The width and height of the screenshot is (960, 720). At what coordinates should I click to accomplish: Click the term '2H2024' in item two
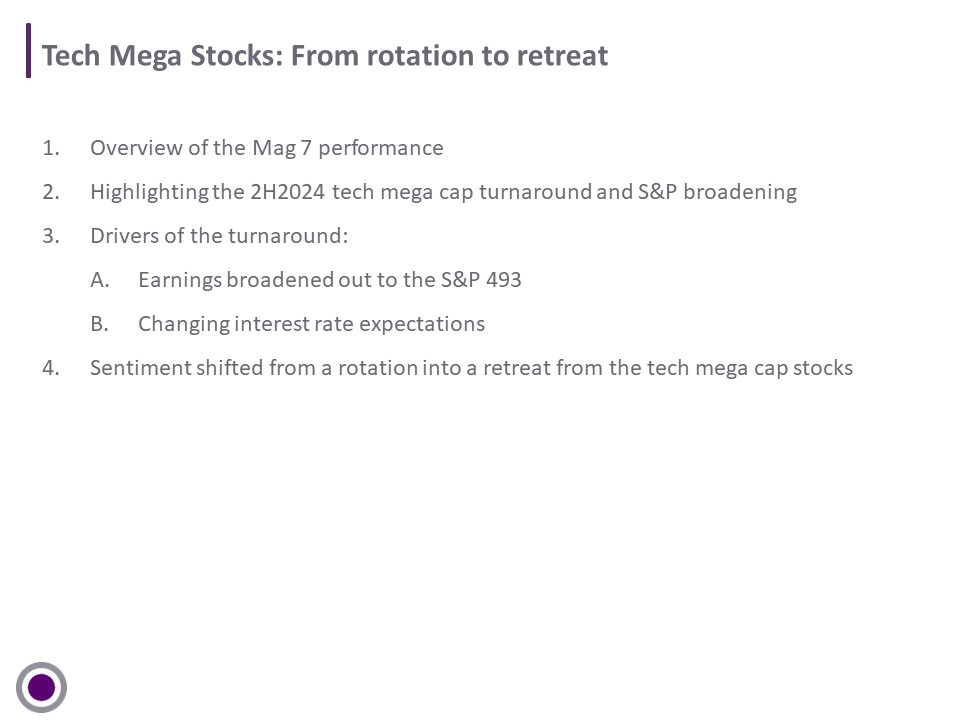pos(287,192)
